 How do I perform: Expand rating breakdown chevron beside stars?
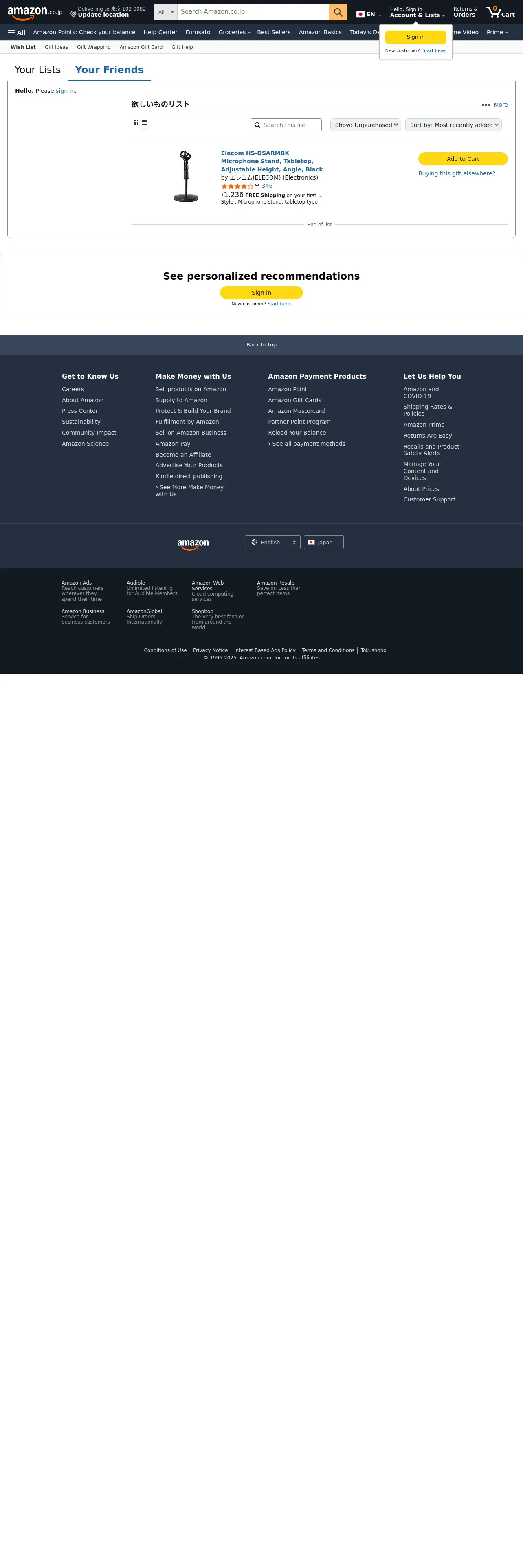(x=257, y=186)
